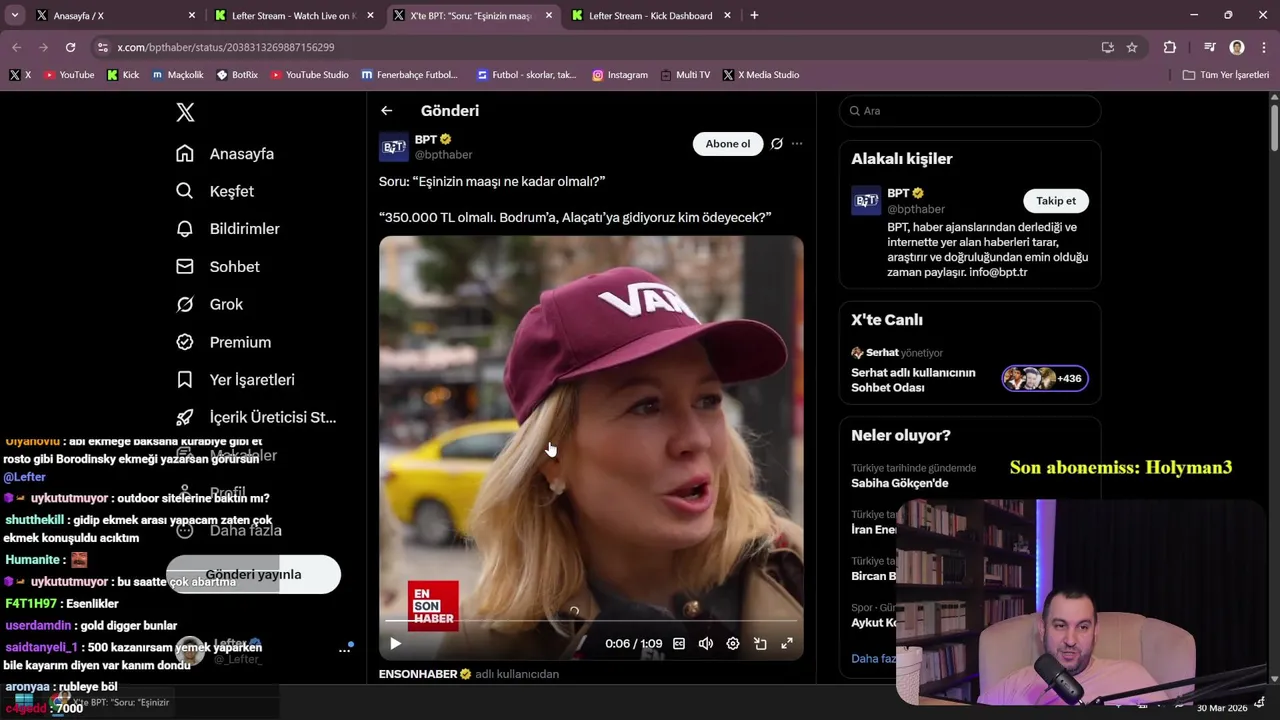Open a new browser tab
This screenshot has width=1280, height=720.
754,16
